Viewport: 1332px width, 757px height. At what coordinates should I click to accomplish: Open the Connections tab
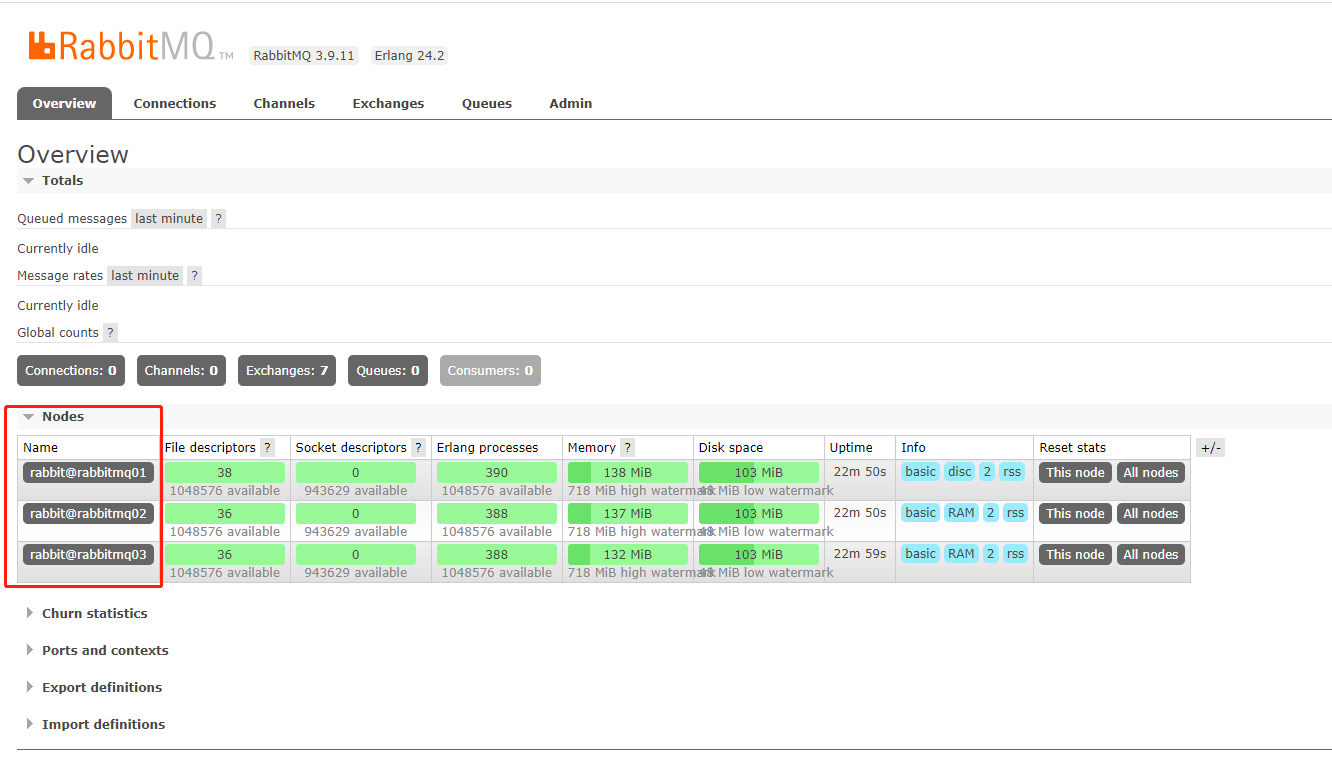[x=175, y=104]
